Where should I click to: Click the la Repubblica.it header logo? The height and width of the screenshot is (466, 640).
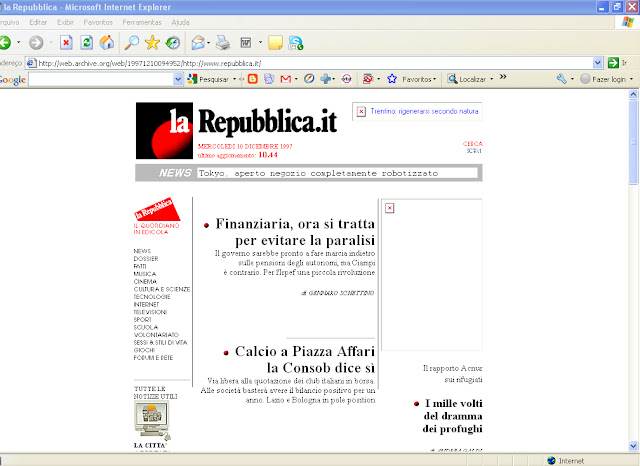pos(237,131)
